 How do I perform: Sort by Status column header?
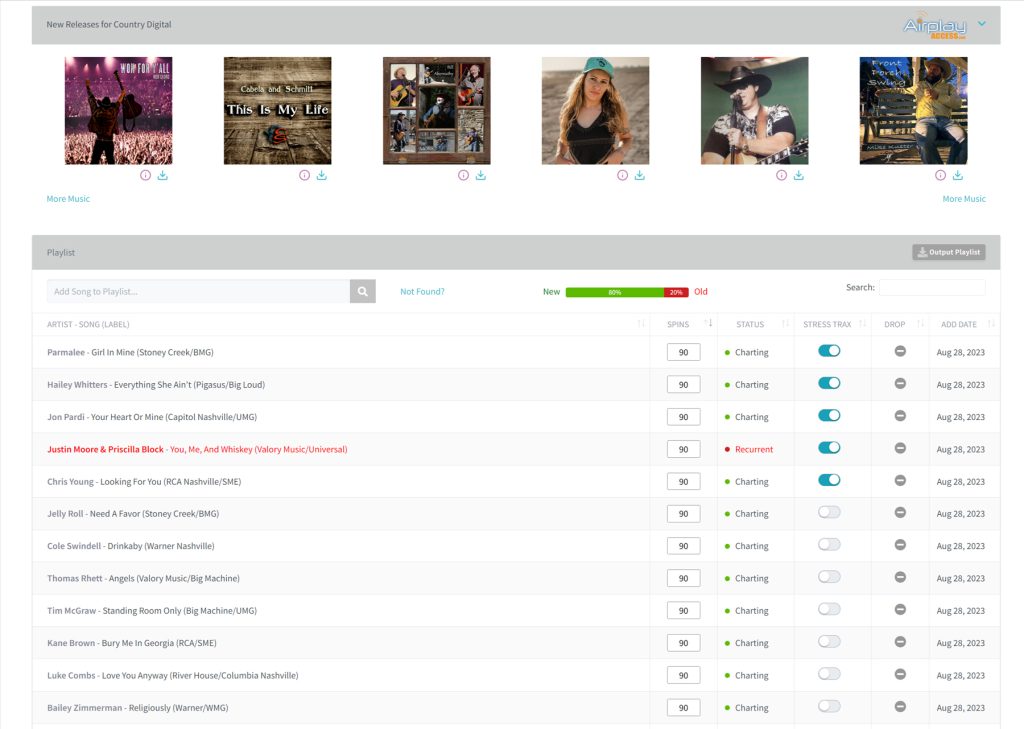point(750,324)
